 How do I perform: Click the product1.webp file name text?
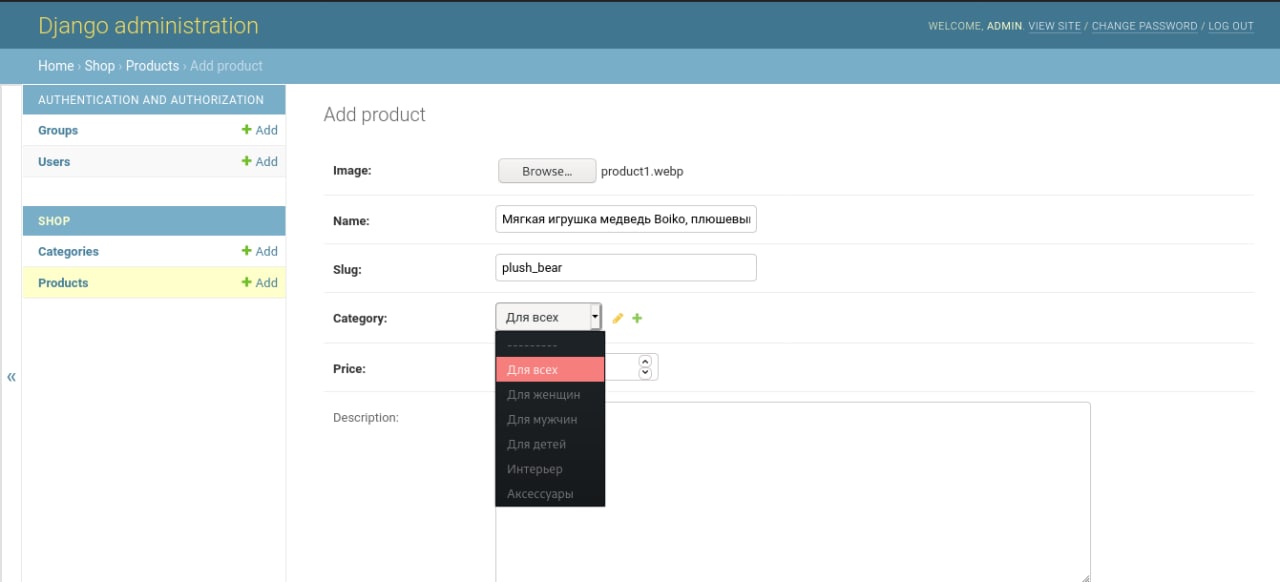tap(642, 171)
